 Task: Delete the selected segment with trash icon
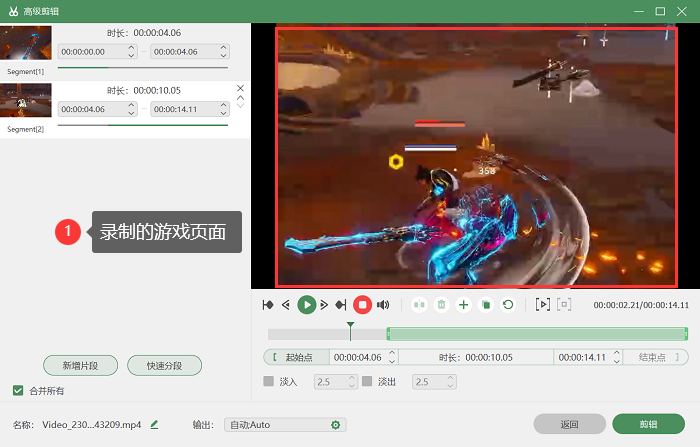click(441, 305)
